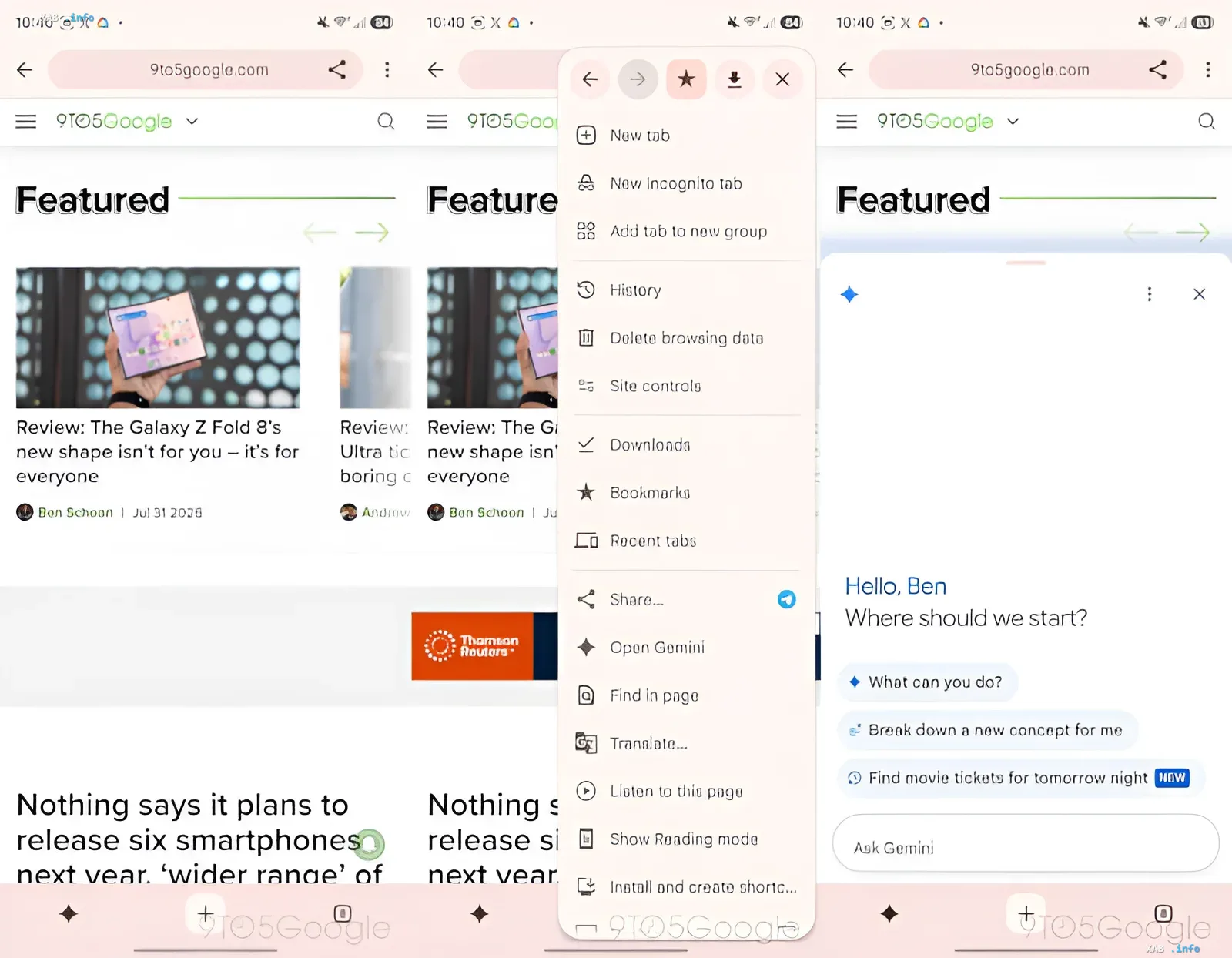Select Show Reading mode
The height and width of the screenshot is (958, 1232).
[686, 839]
